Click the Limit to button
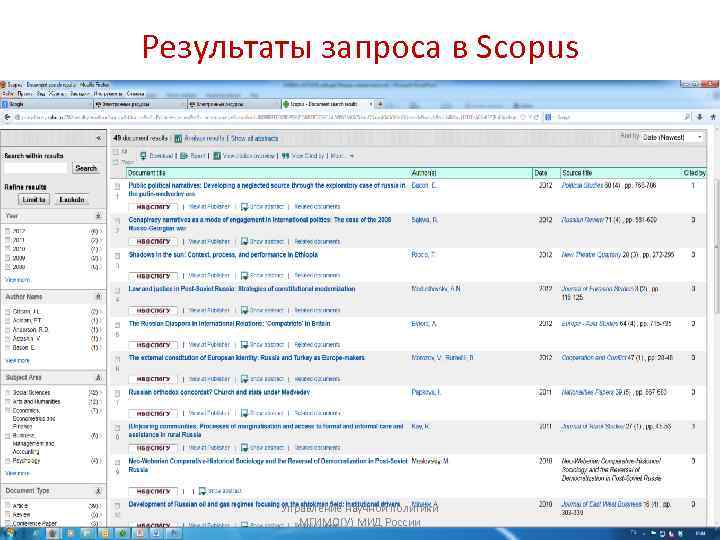 pos(34,200)
